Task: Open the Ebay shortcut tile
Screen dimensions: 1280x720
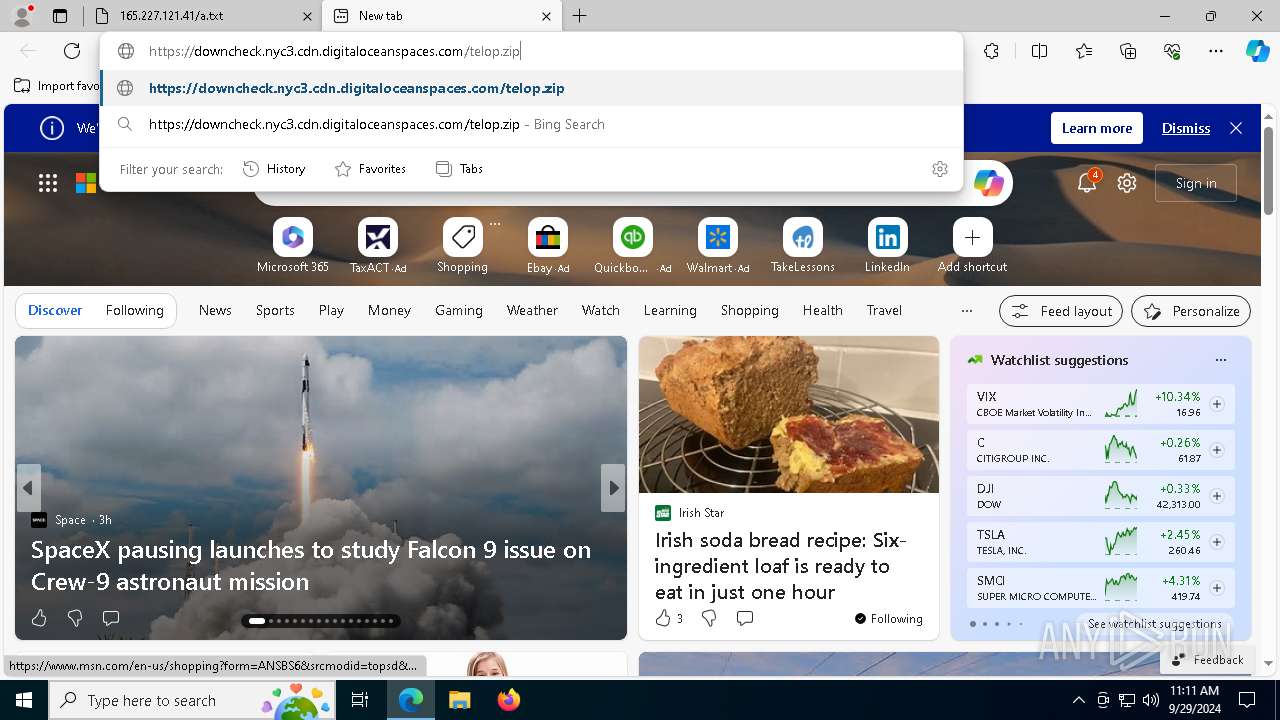Action: click(548, 246)
